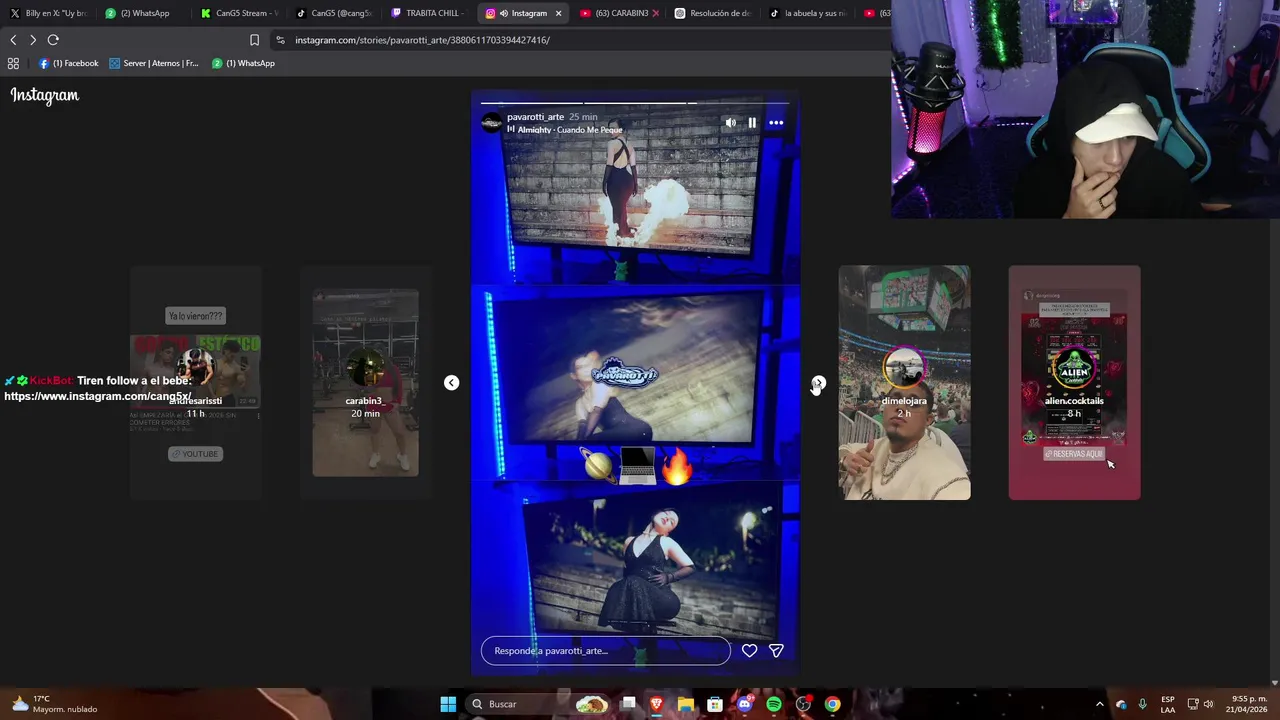Image resolution: width=1280 pixels, height=720 pixels.
Task: Click the site settings icon in address bar
Action: (280, 40)
